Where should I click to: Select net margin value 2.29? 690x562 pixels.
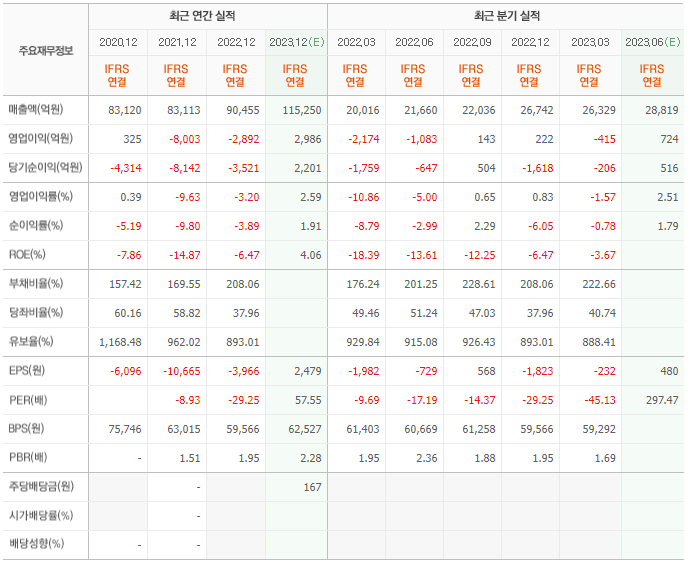pyautogui.click(x=485, y=226)
